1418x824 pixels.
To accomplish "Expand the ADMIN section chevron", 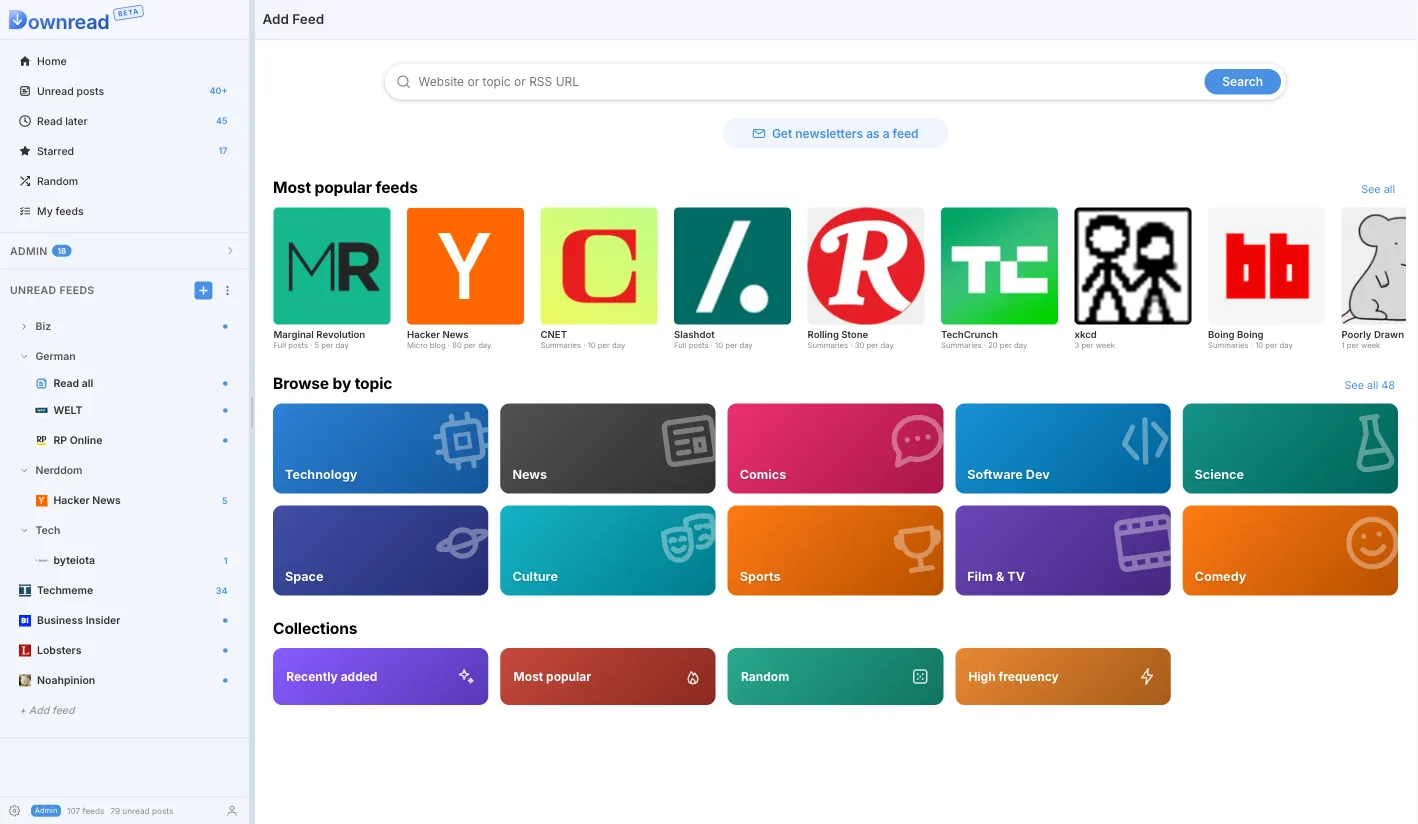I will pyautogui.click(x=230, y=251).
